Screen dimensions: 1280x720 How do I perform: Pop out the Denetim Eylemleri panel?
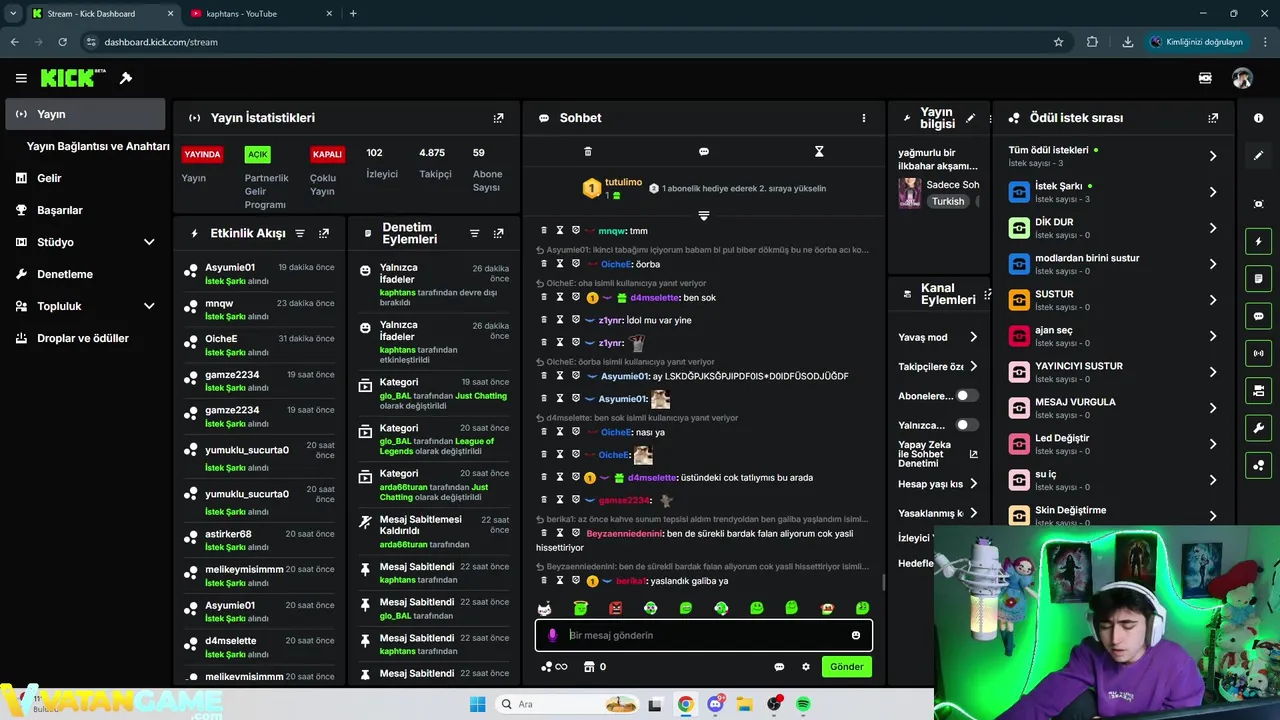(x=499, y=233)
